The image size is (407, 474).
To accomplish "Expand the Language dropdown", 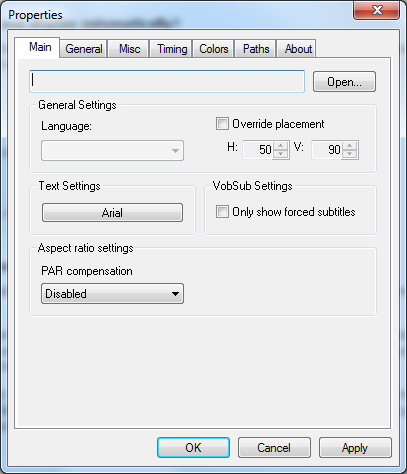I will pyautogui.click(x=112, y=151).
